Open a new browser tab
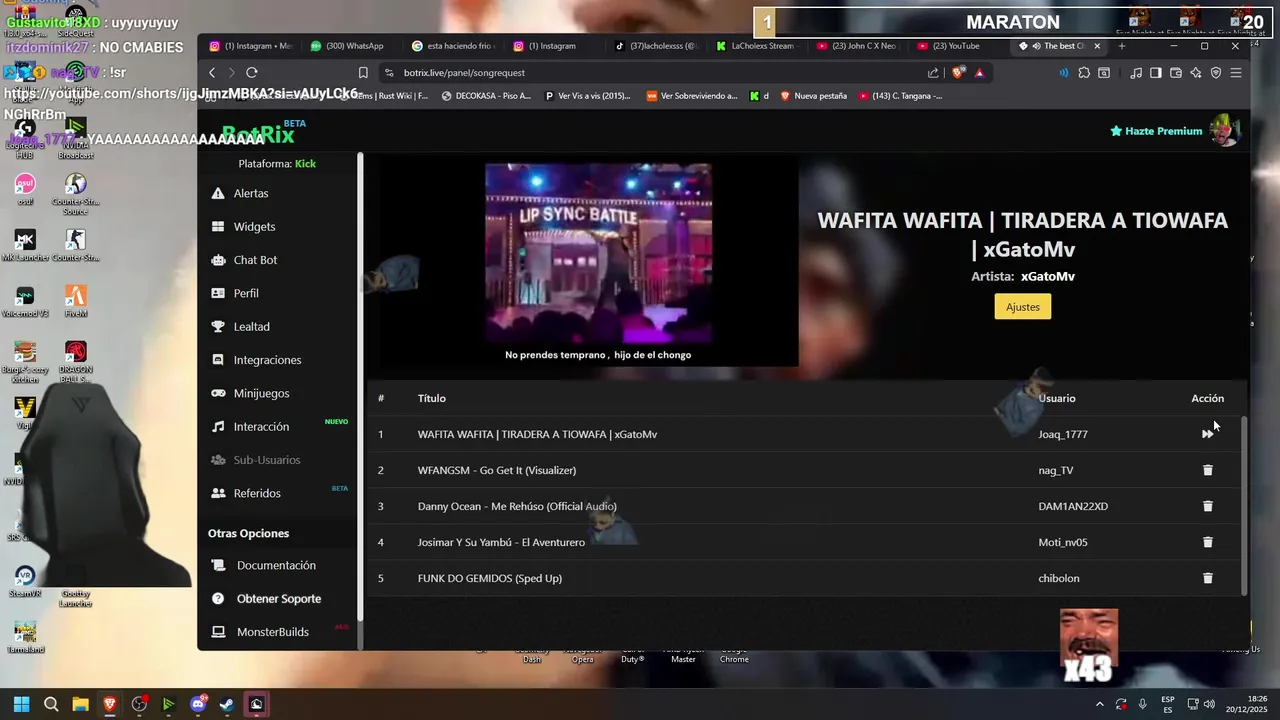 [x=1121, y=46]
